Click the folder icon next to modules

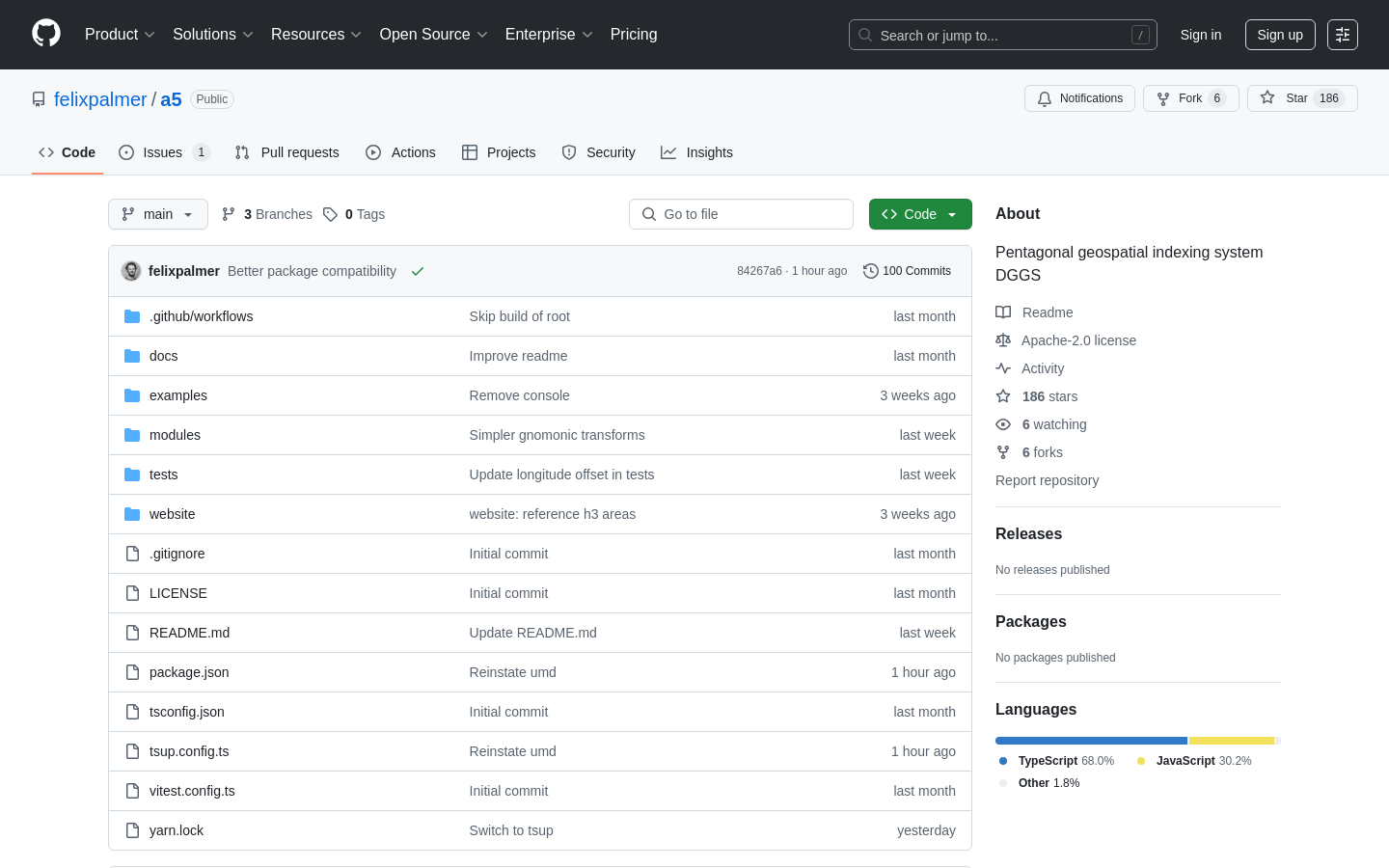(132, 435)
